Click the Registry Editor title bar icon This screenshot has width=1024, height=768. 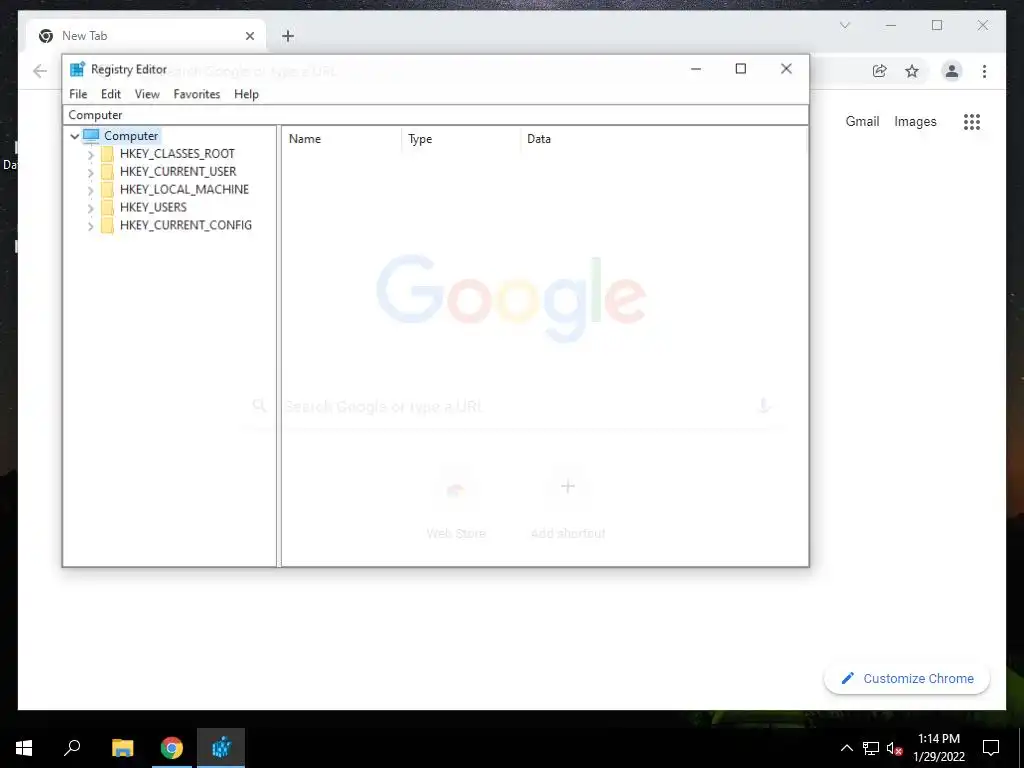(77, 69)
